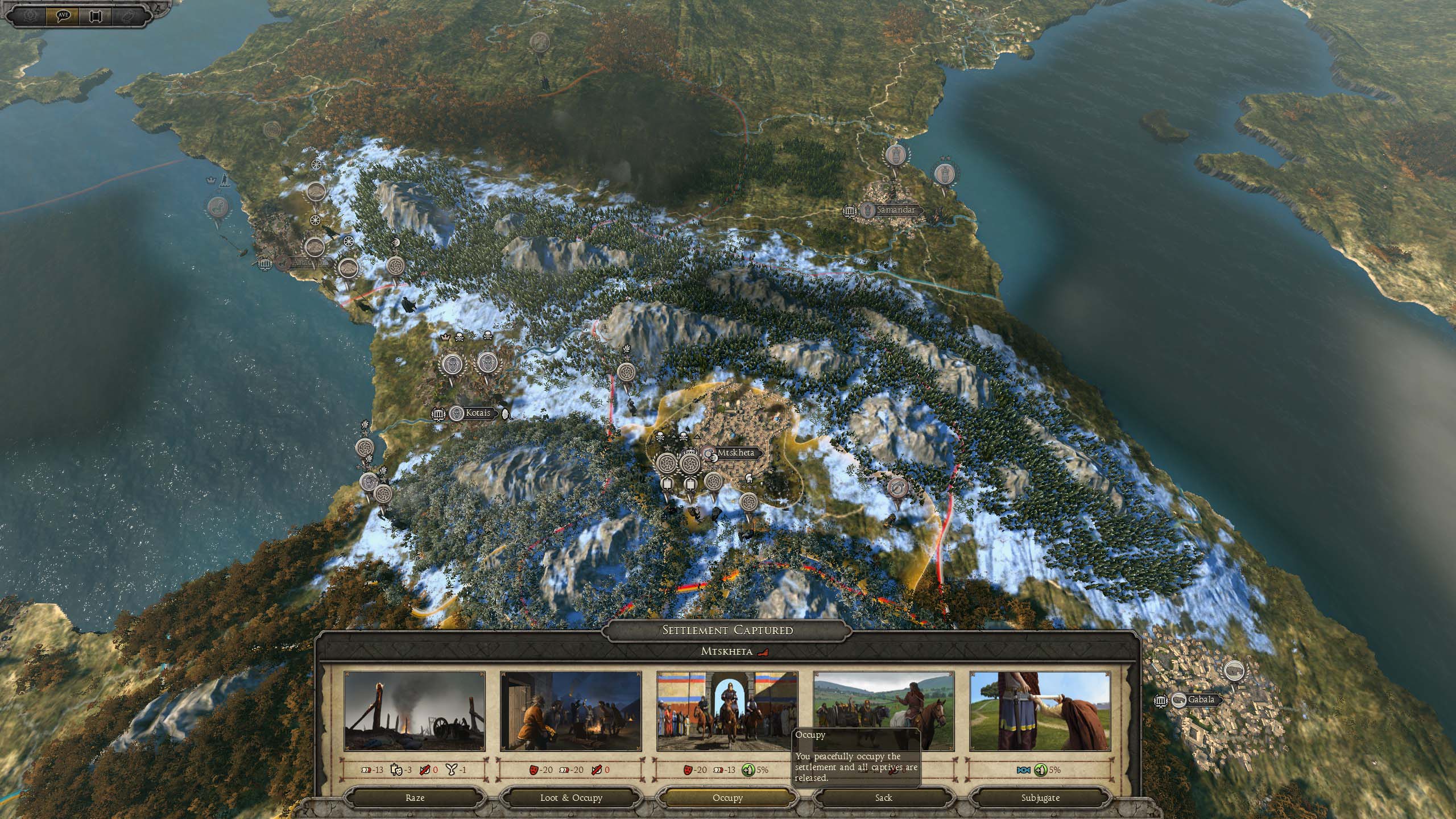Click the laurel wreath icon top-left
The image size is (1456, 819).
28,15
